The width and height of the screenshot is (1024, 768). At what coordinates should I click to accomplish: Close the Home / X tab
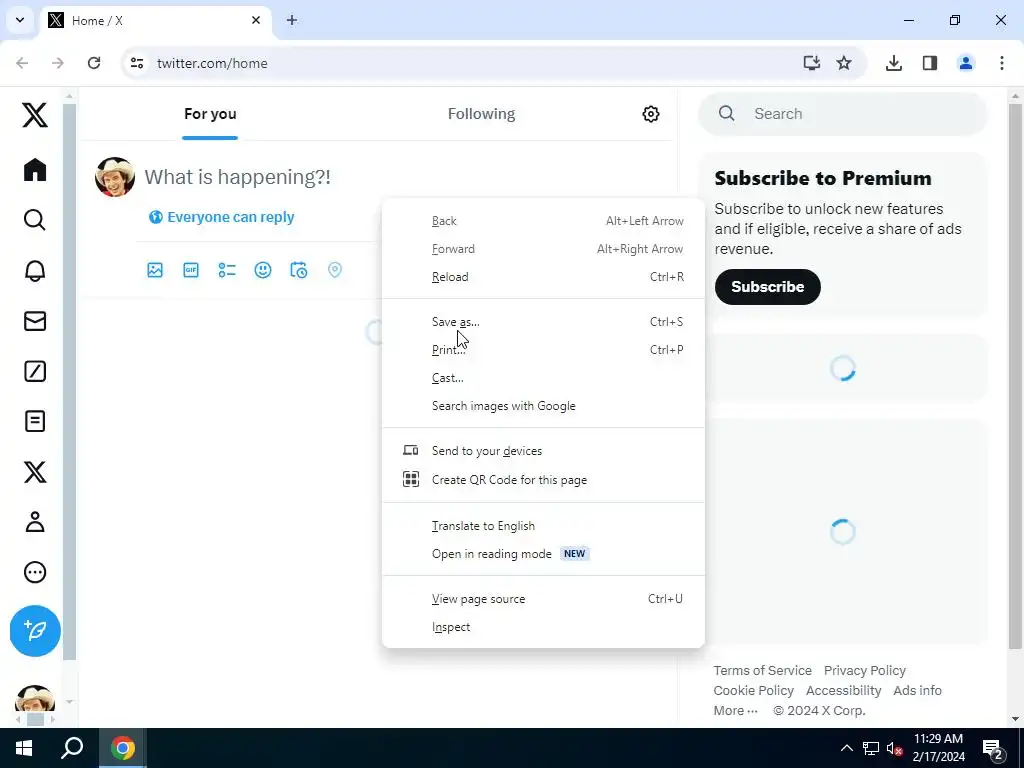[256, 20]
